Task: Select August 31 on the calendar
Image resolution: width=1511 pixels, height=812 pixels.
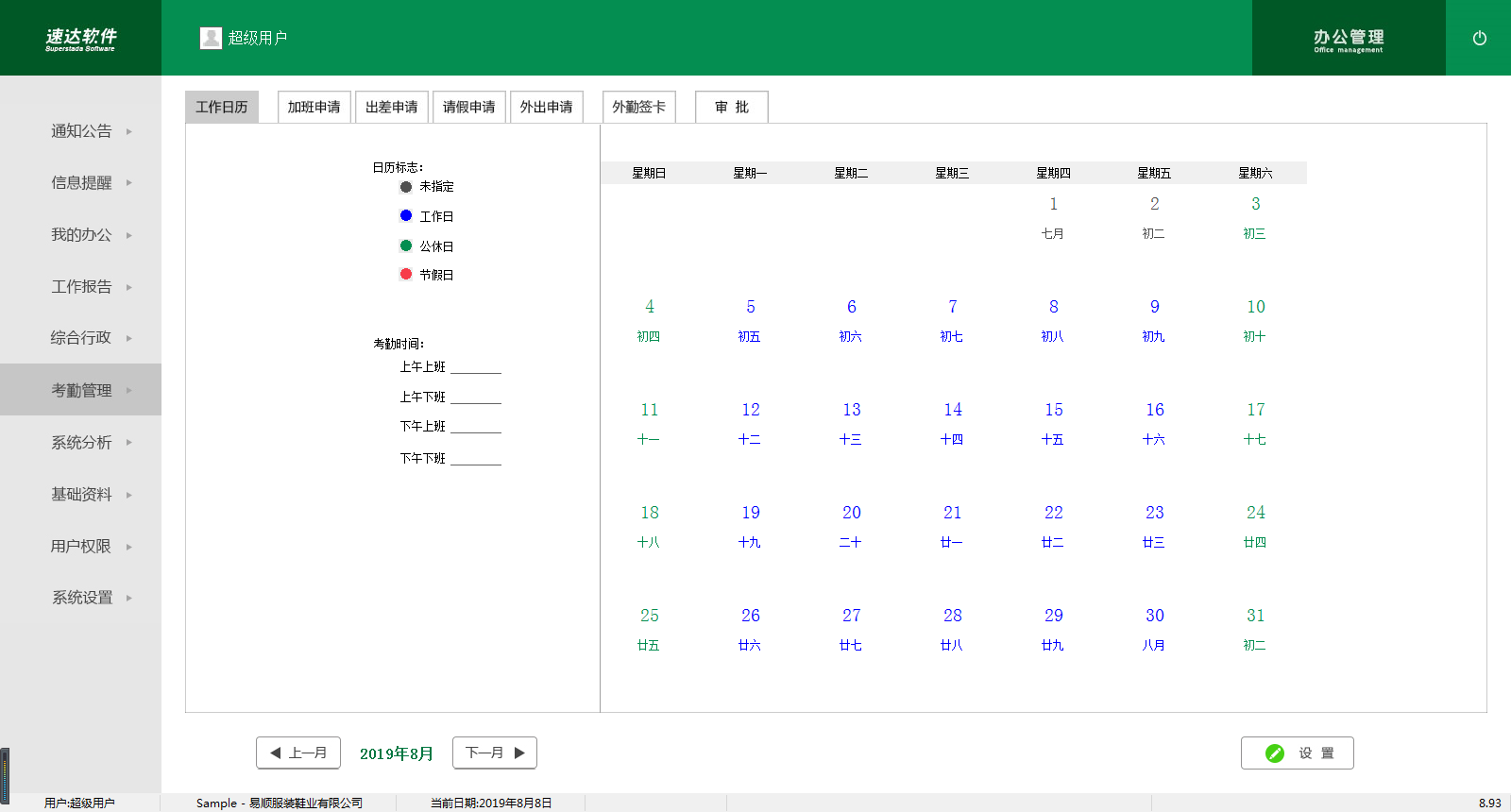Action: [1256, 616]
